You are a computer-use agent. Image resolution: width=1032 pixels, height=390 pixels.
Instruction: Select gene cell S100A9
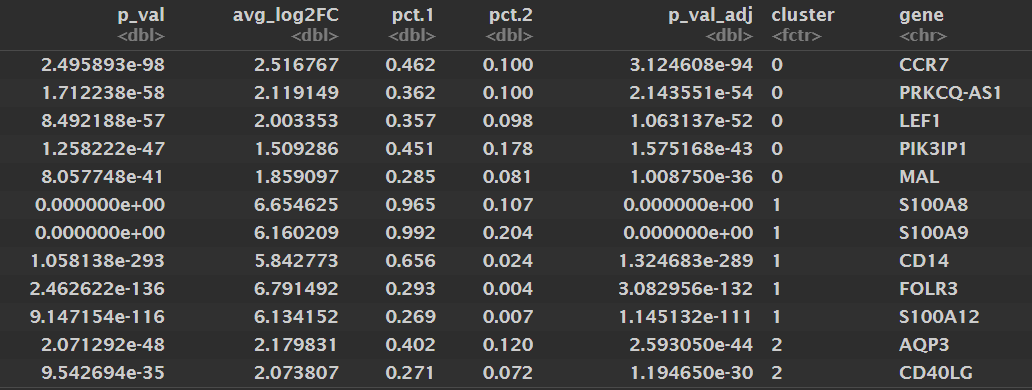pos(933,233)
